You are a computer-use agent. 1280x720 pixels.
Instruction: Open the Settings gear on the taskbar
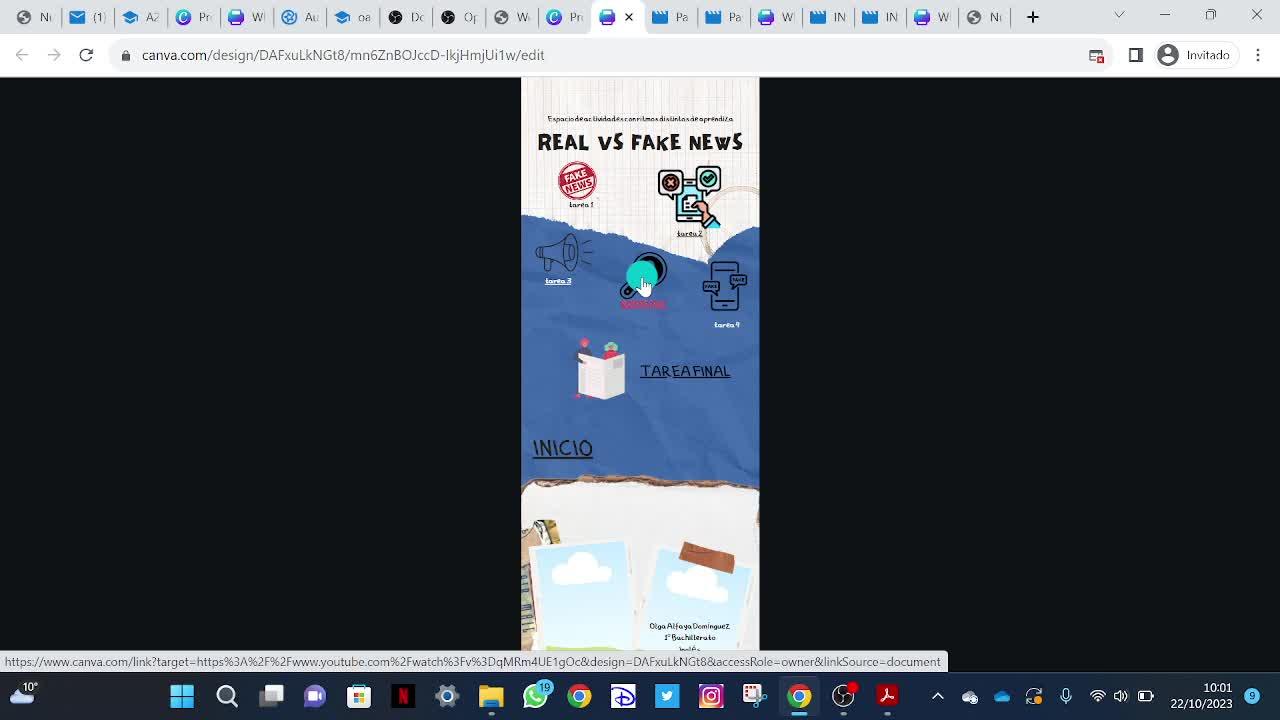coord(447,696)
